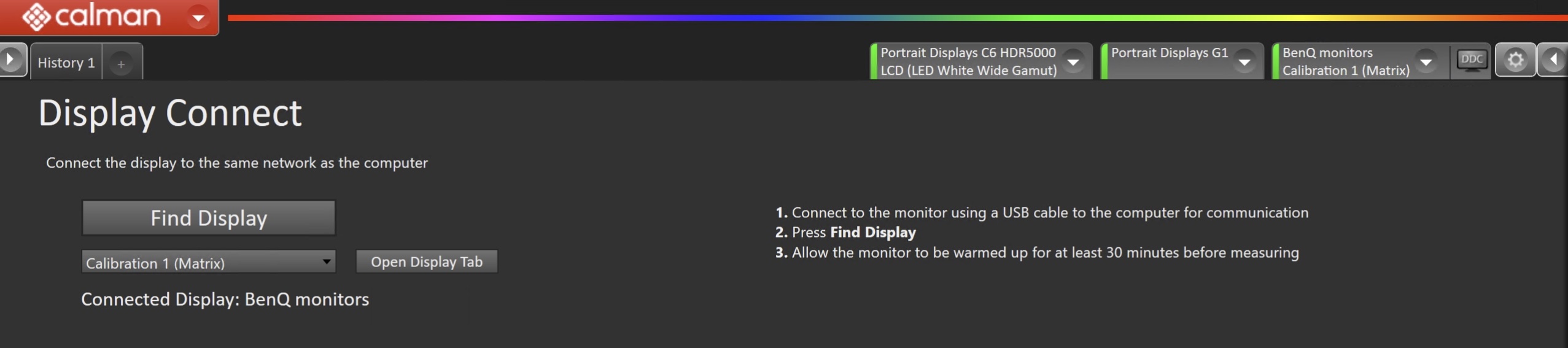
Task: Open the settings gear
Action: [1515, 60]
